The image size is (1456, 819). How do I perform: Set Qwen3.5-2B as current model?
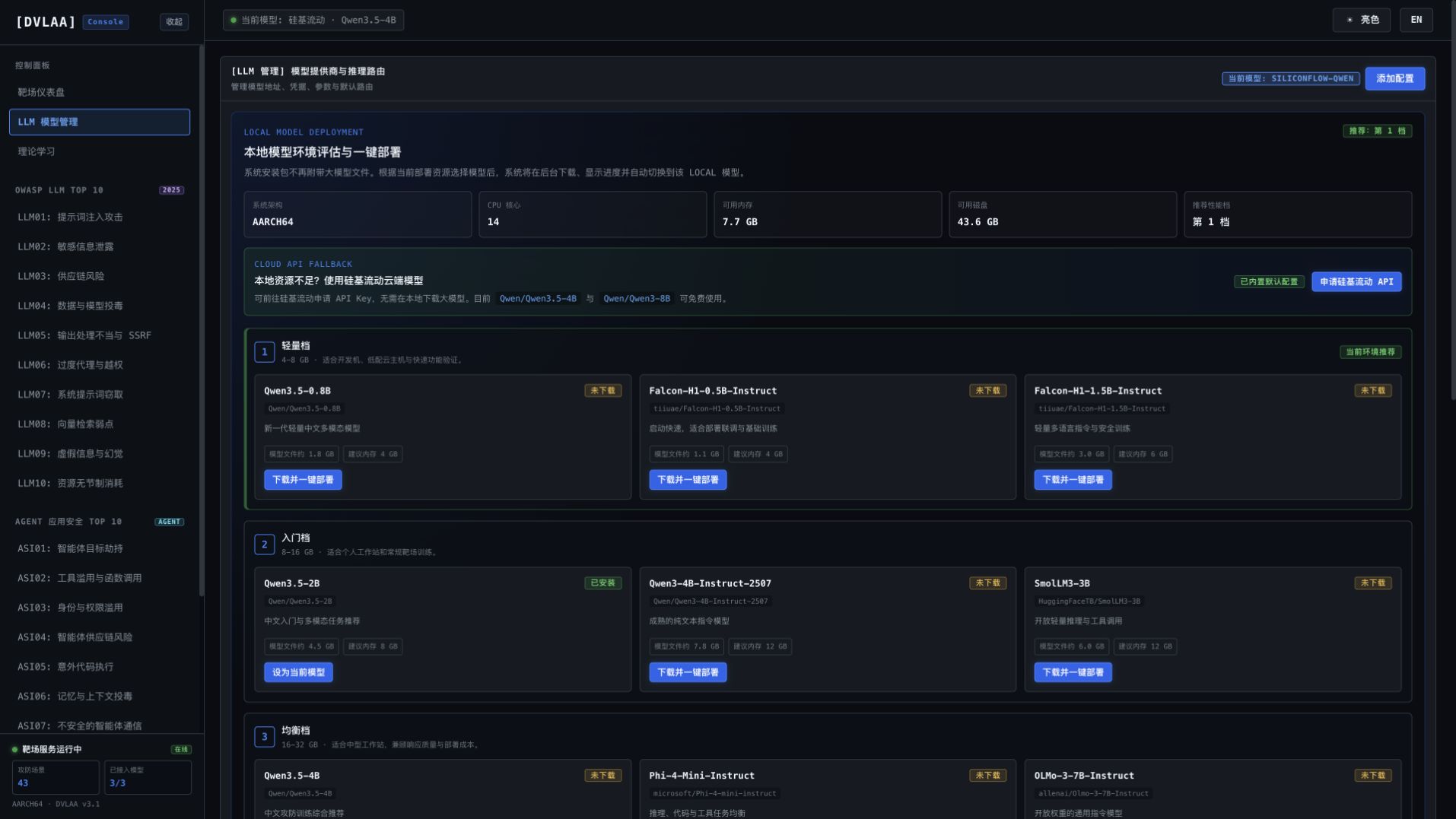pyautogui.click(x=298, y=672)
